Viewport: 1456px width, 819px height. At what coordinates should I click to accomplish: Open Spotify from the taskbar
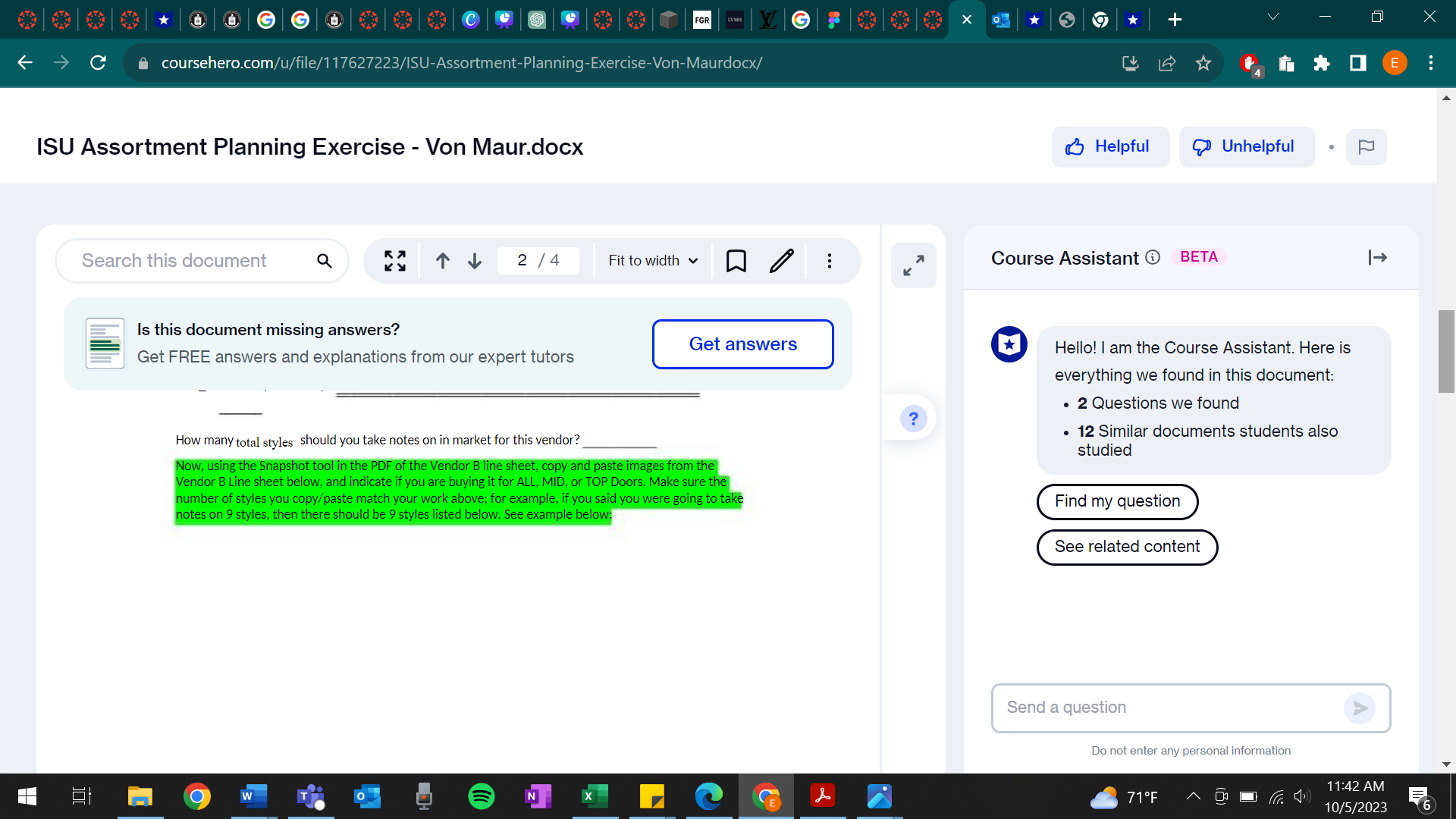pos(482,796)
